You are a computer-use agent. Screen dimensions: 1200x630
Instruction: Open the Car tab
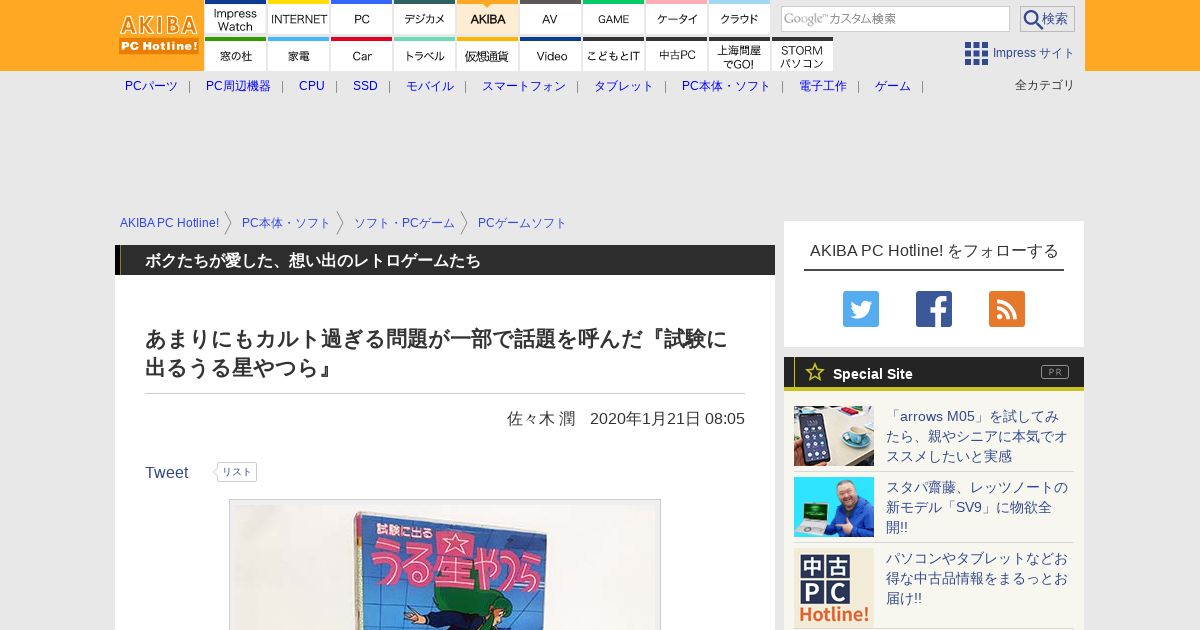(x=362, y=55)
